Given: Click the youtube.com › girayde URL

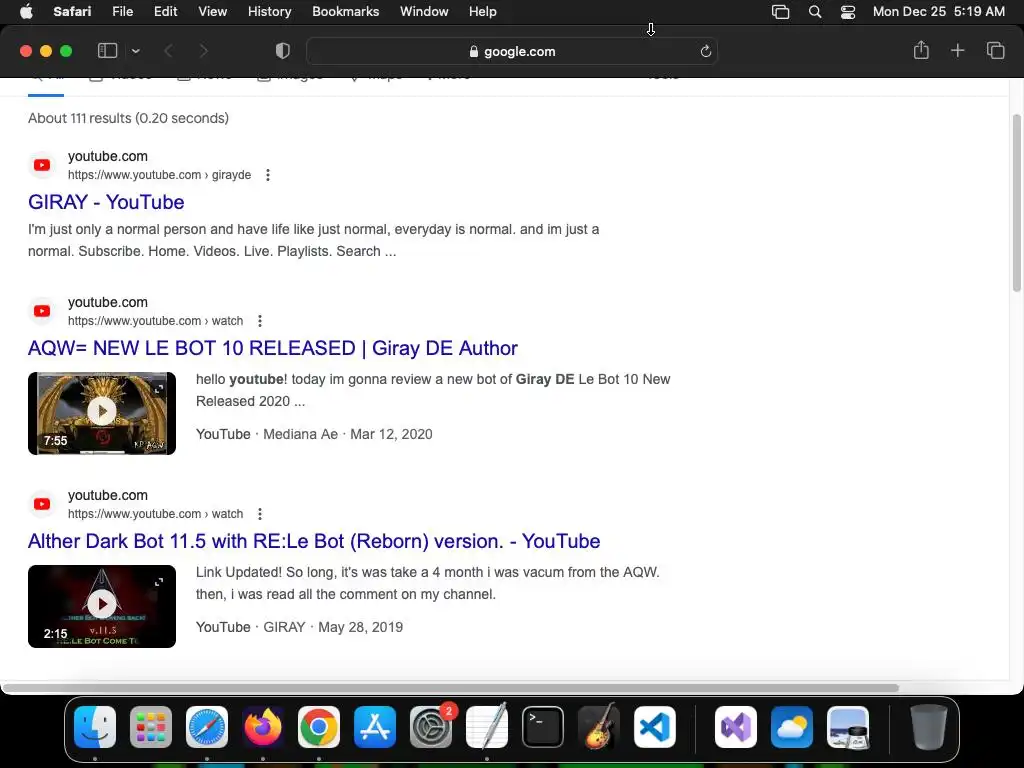Looking at the screenshot, I should click(159, 175).
